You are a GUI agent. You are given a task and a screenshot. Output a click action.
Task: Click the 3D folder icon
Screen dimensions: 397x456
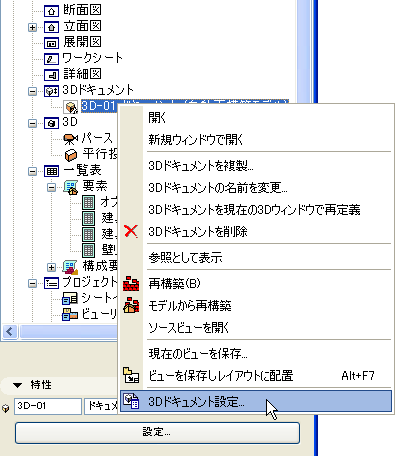pos(51,123)
